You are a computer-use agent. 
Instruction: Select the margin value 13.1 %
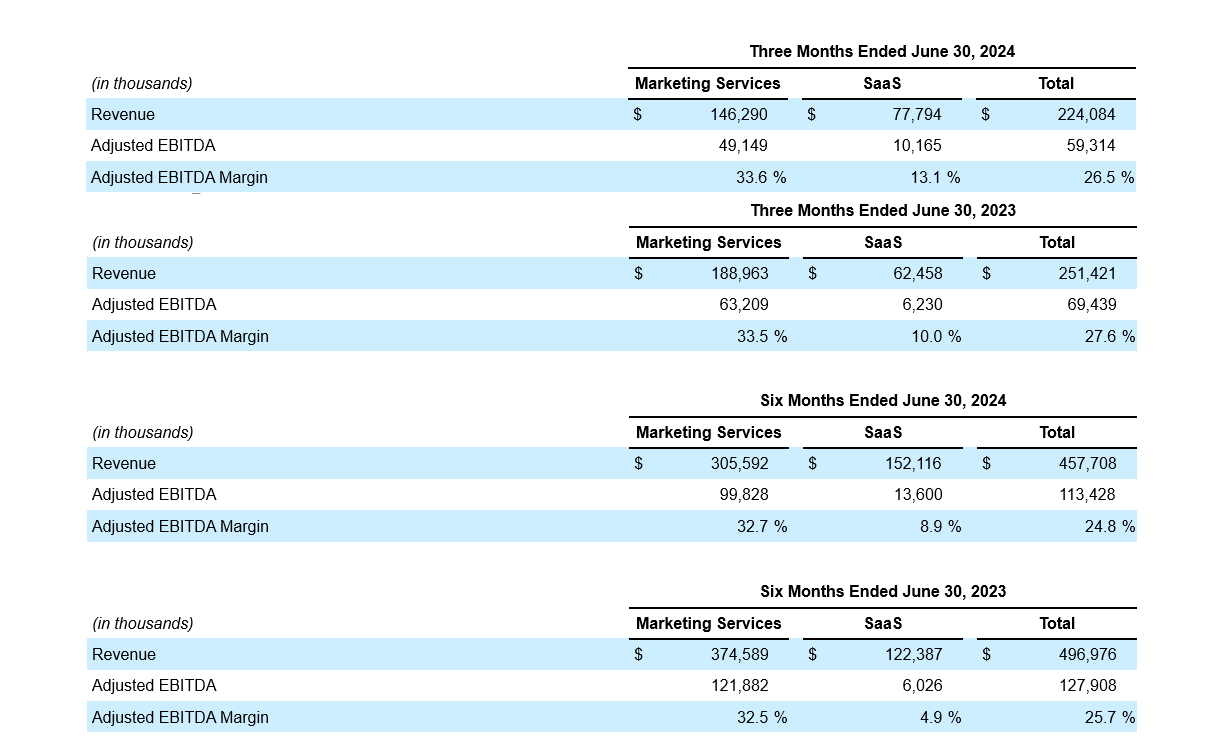coord(935,178)
